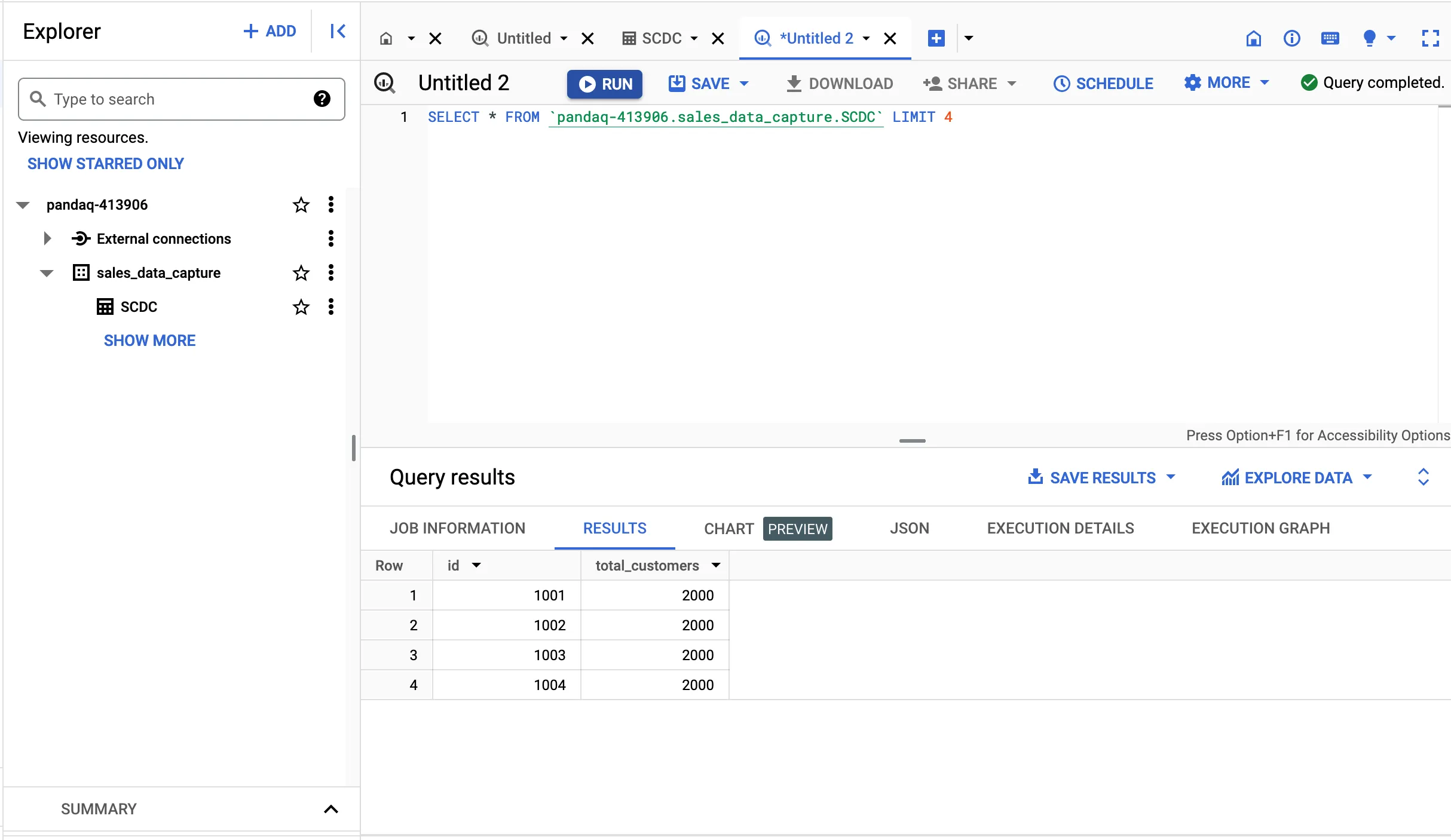Open the id column sort dropdown
Viewport: 1451px width, 840px height.
coord(476,566)
